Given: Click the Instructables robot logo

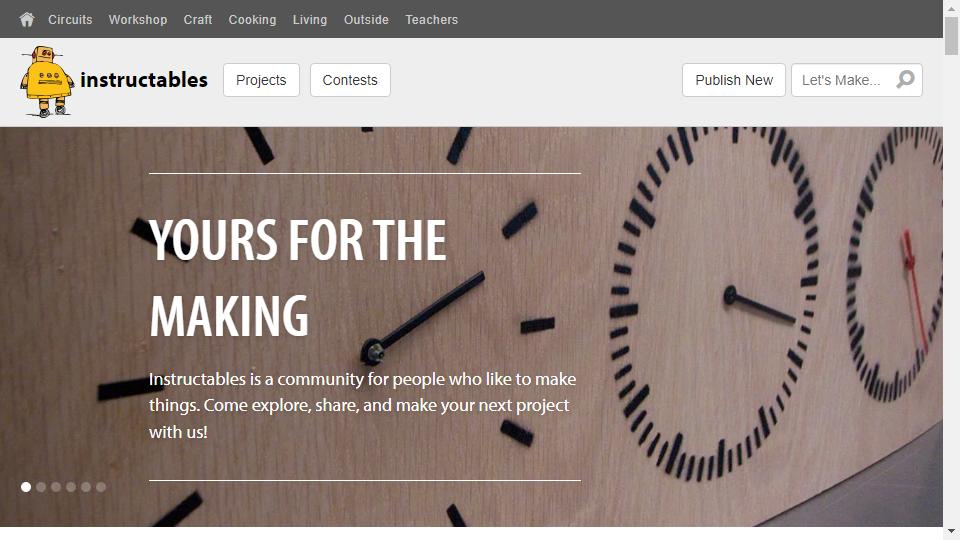Looking at the screenshot, I should click(47, 81).
